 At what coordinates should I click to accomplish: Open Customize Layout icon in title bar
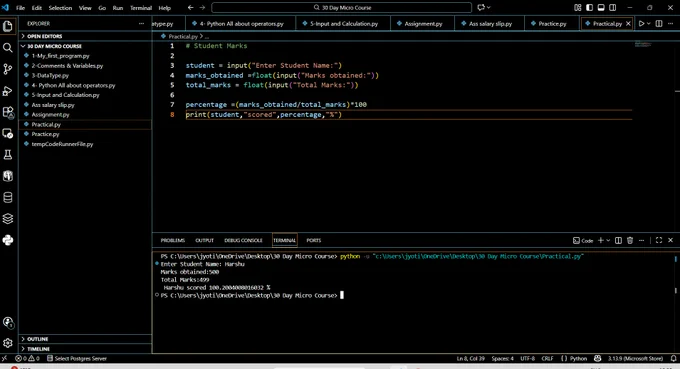[578, 7]
